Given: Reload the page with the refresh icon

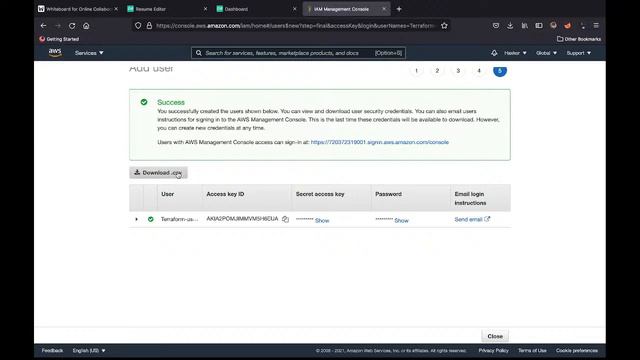Looking at the screenshot, I should [x=72, y=26].
